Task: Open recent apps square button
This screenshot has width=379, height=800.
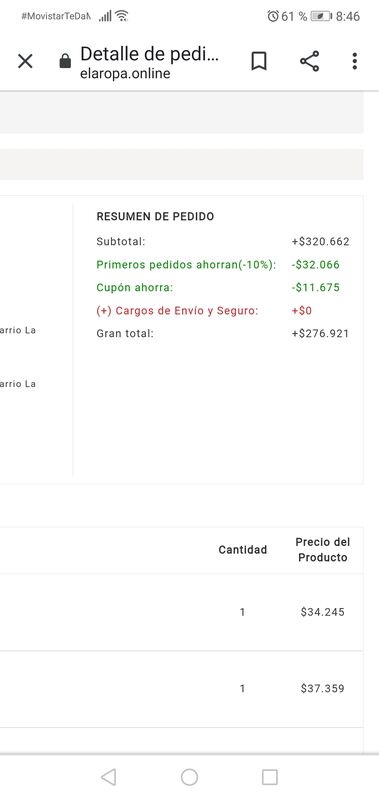Action: [269, 777]
